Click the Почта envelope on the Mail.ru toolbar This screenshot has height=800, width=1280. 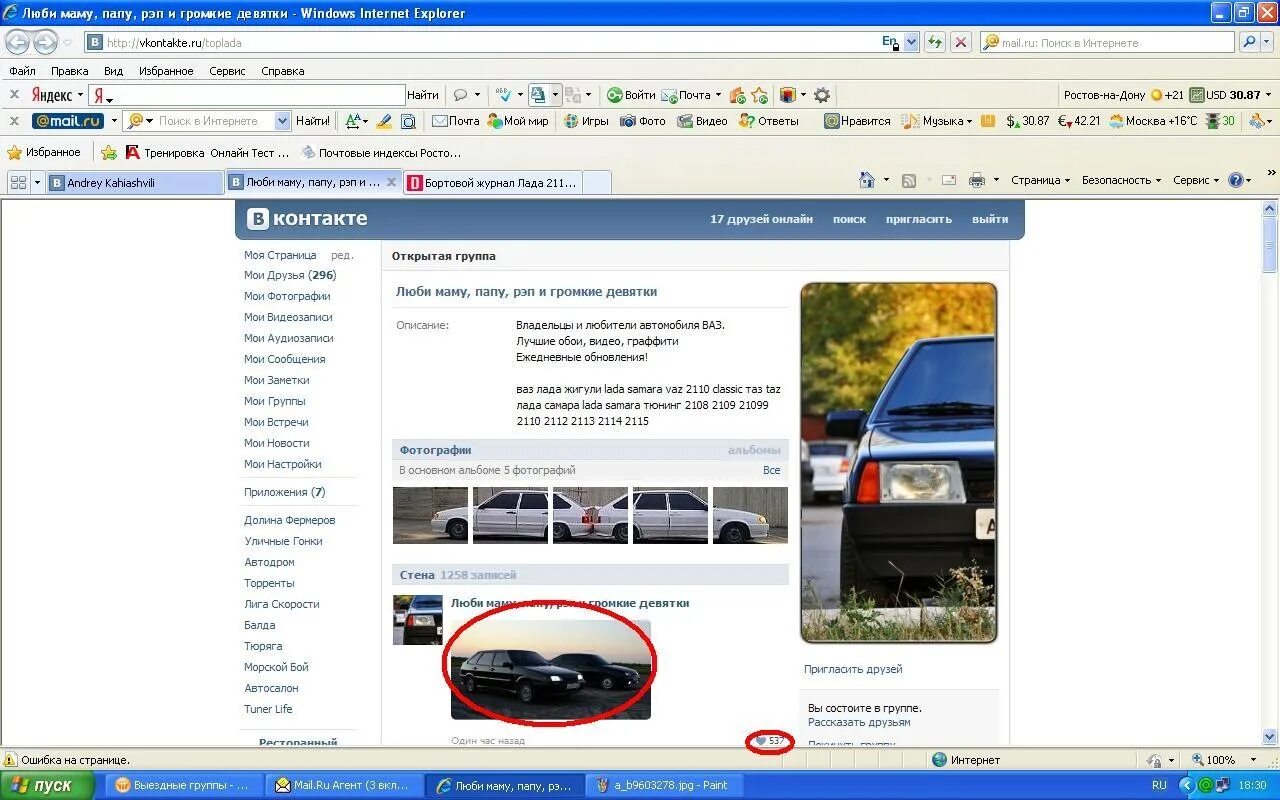456,121
